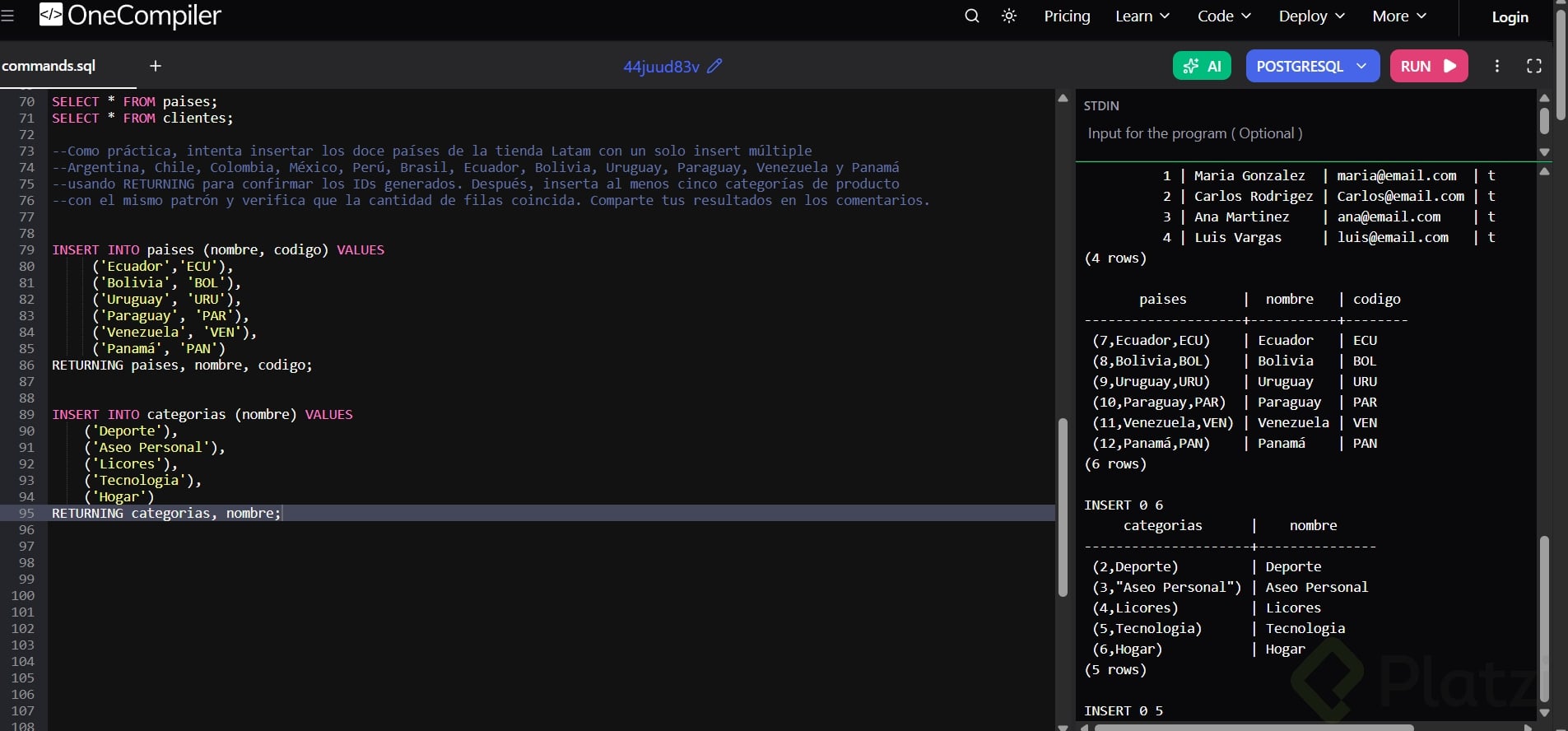Open the More menu
This screenshot has height=731, width=1568.
coord(1398,16)
